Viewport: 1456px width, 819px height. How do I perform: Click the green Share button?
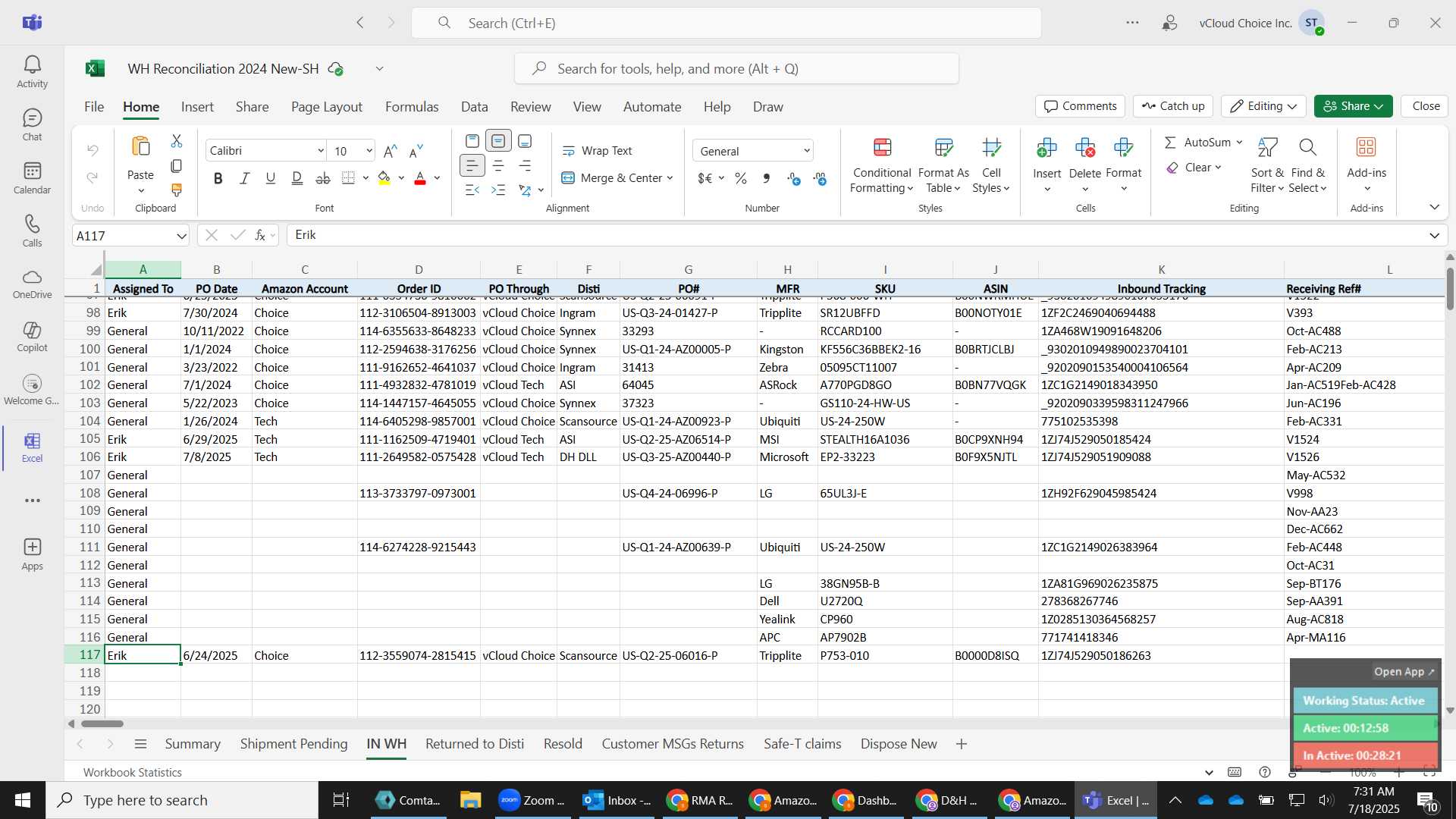pos(1354,106)
